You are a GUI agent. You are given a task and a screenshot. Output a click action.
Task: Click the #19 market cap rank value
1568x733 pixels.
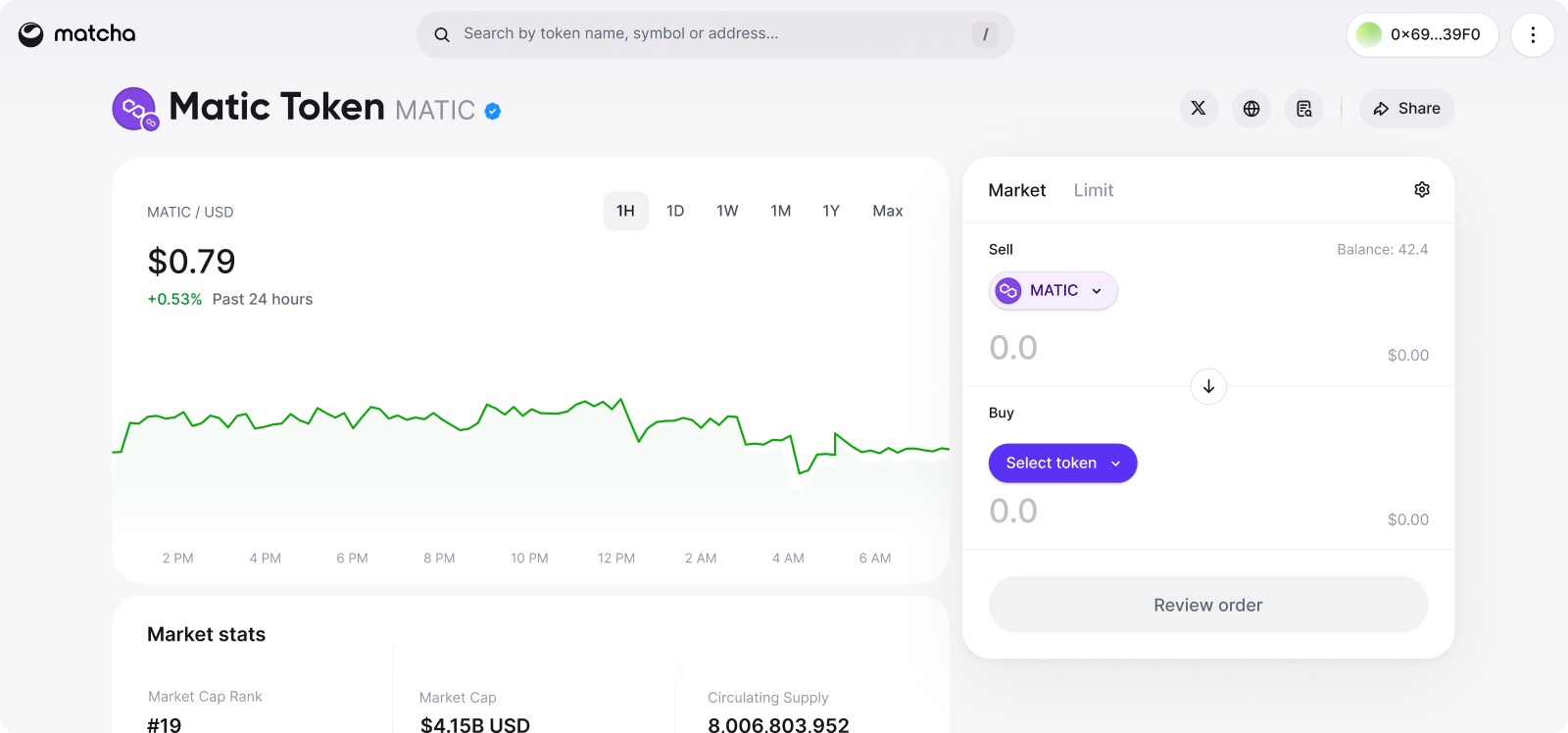click(x=164, y=725)
